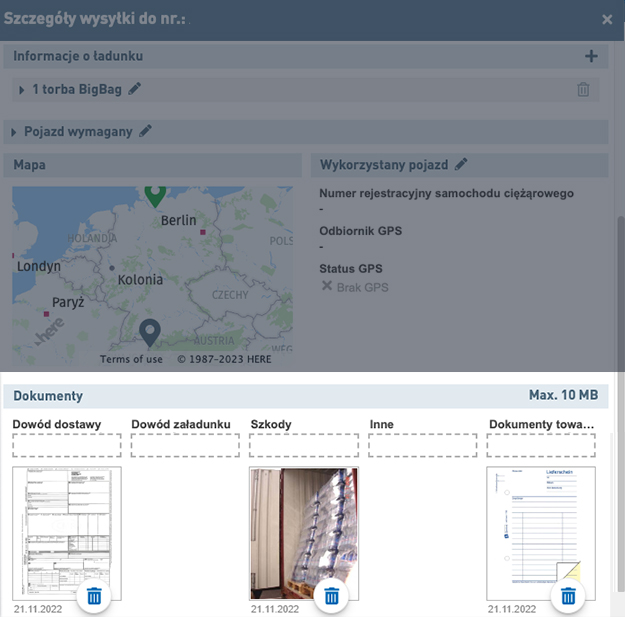This screenshot has width=625, height=617.
Task: Click the Inne upload drop zone
Action: point(422,445)
